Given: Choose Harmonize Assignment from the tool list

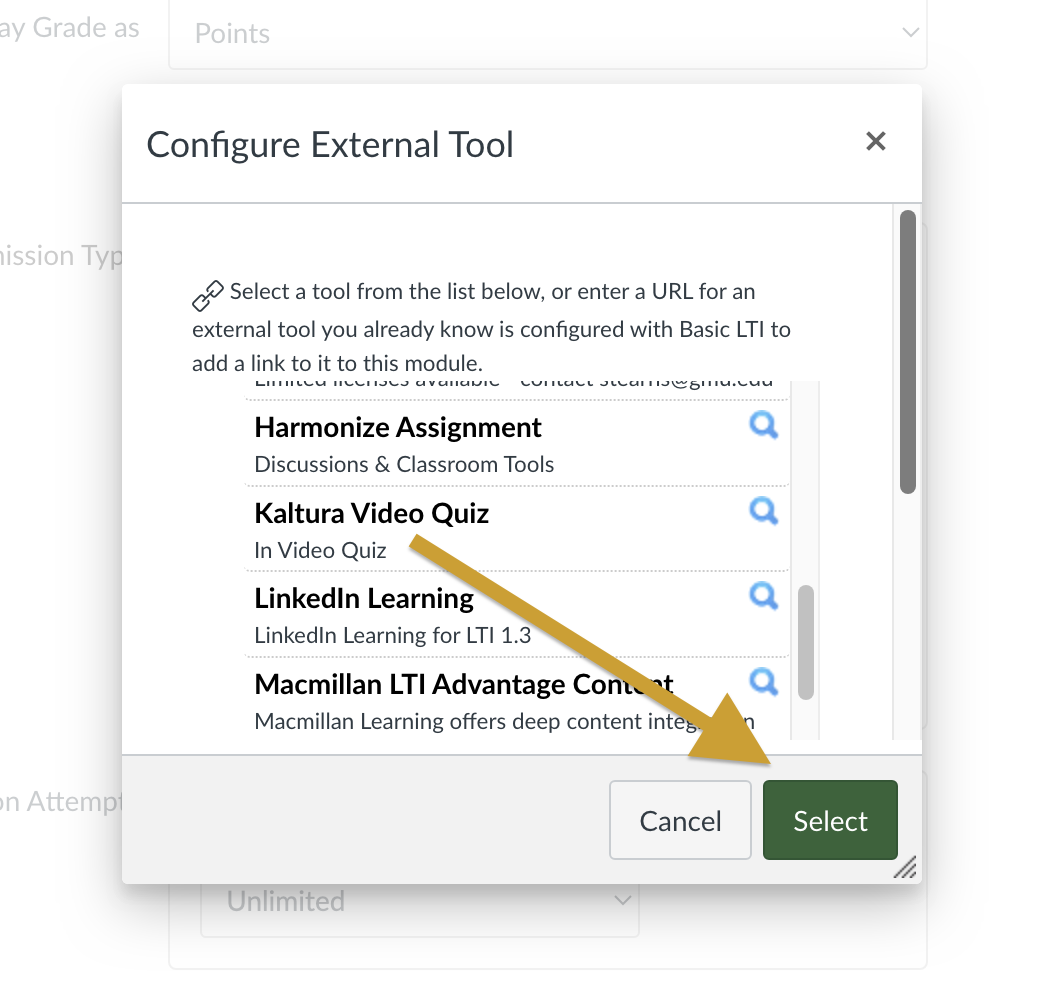Looking at the screenshot, I should 398,428.
